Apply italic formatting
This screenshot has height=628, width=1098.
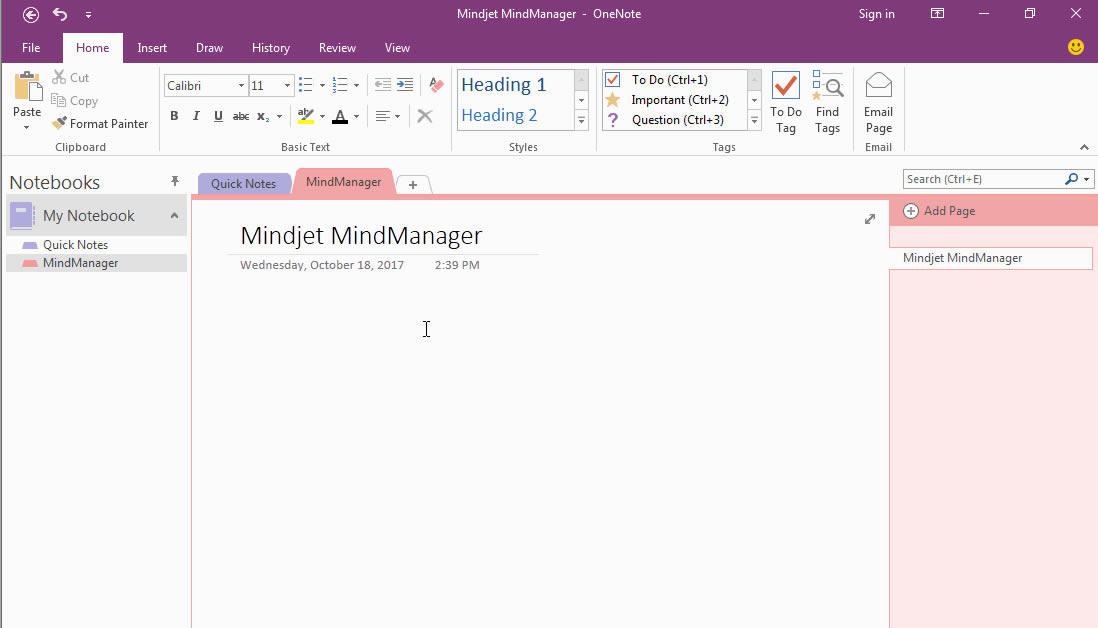tap(196, 116)
